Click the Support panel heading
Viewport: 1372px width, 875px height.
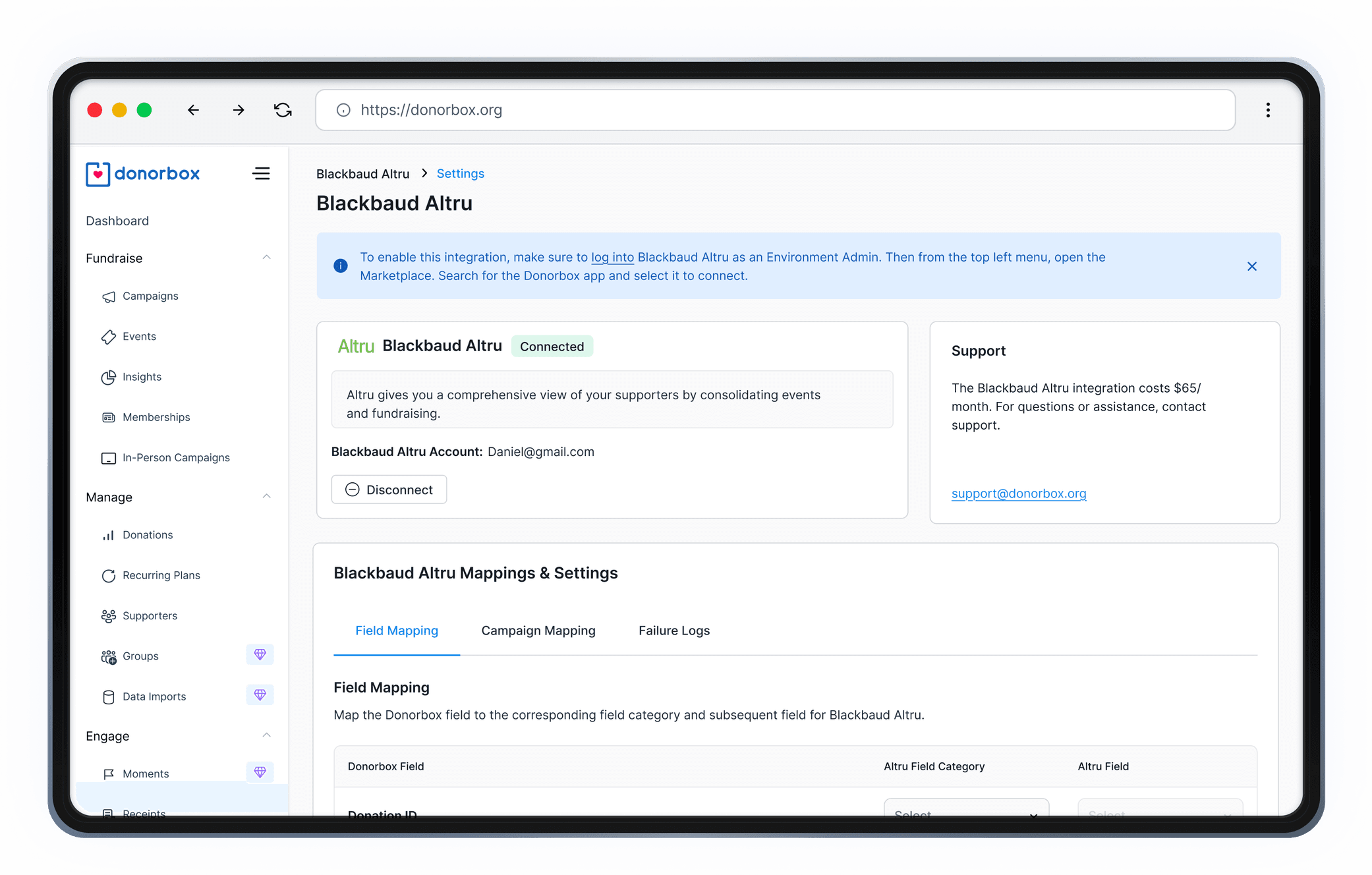pyautogui.click(x=979, y=351)
